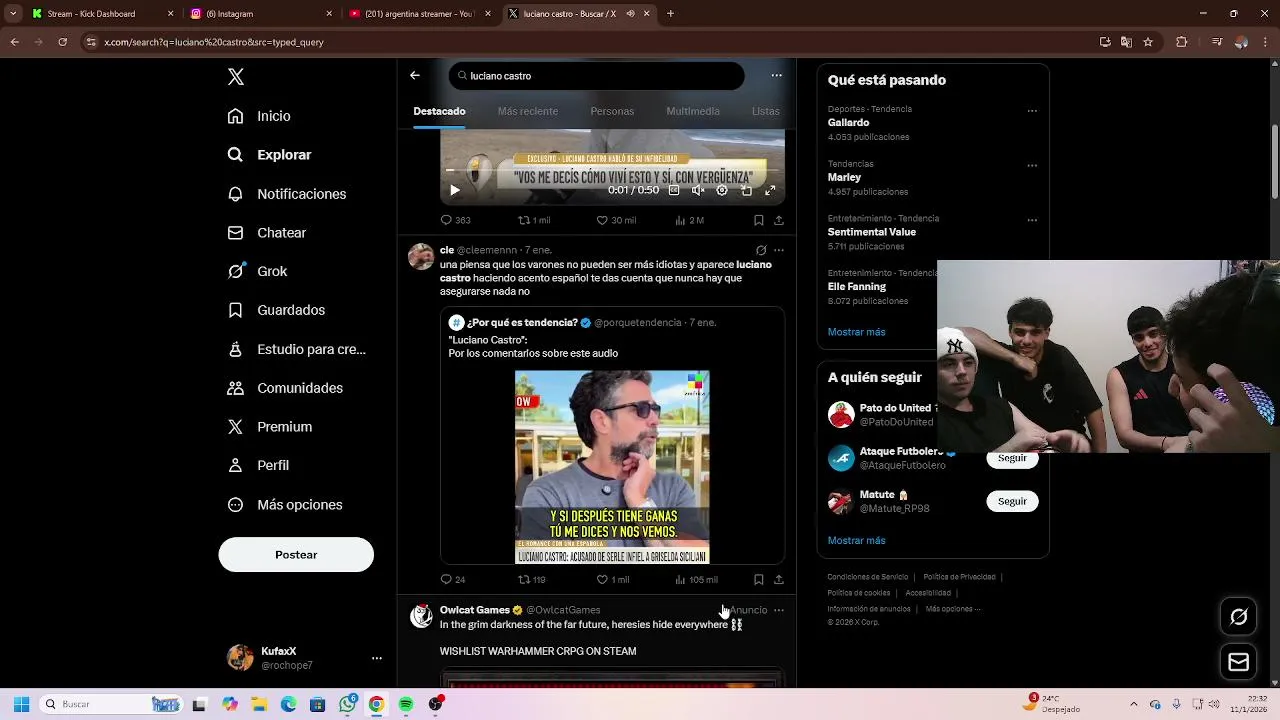The width and height of the screenshot is (1280, 720).
Task: Bookmark the video post with 30 mil likes
Action: 759,220
